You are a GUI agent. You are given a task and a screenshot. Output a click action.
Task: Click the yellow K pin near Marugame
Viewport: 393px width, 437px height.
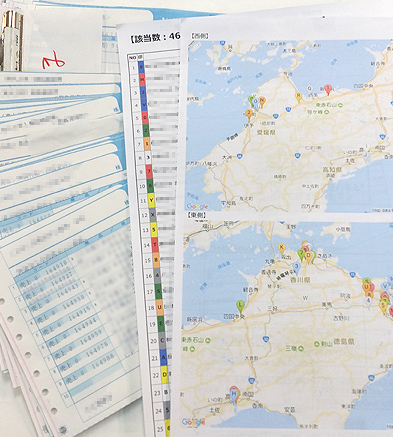pyautogui.click(x=282, y=248)
